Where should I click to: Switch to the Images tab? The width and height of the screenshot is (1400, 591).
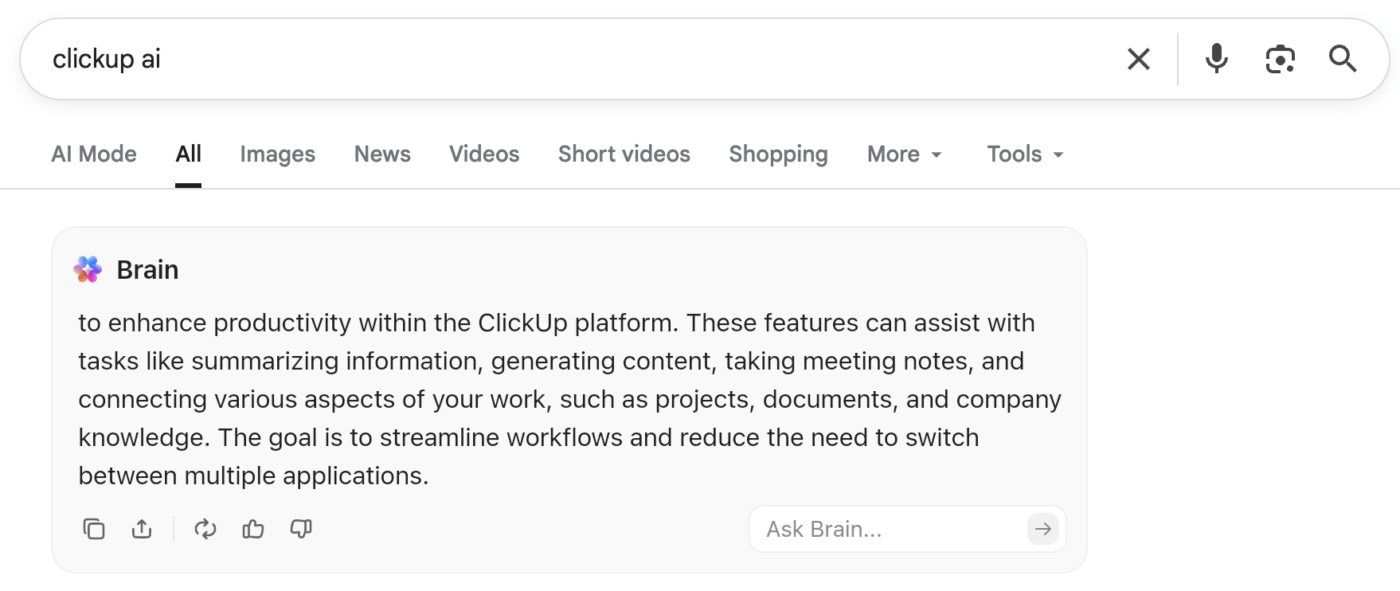[277, 154]
